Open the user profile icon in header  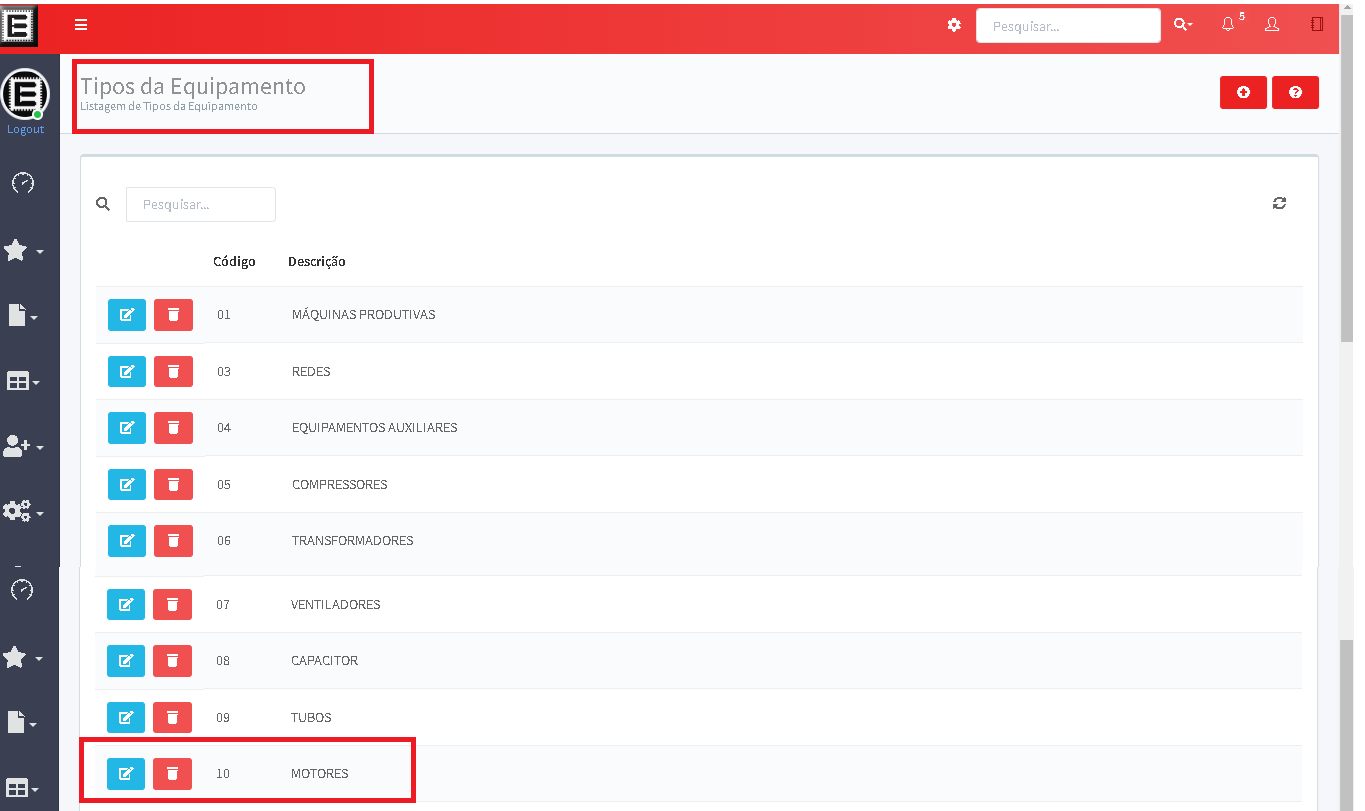[x=1272, y=25]
